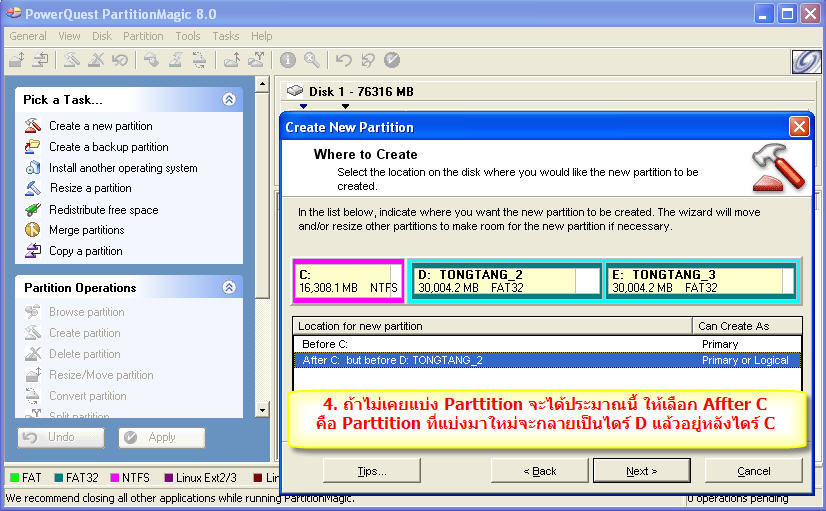This screenshot has width=826, height=511.
Task: Click the Apply checkmark toolbar icon
Action: pyautogui.click(x=392, y=60)
